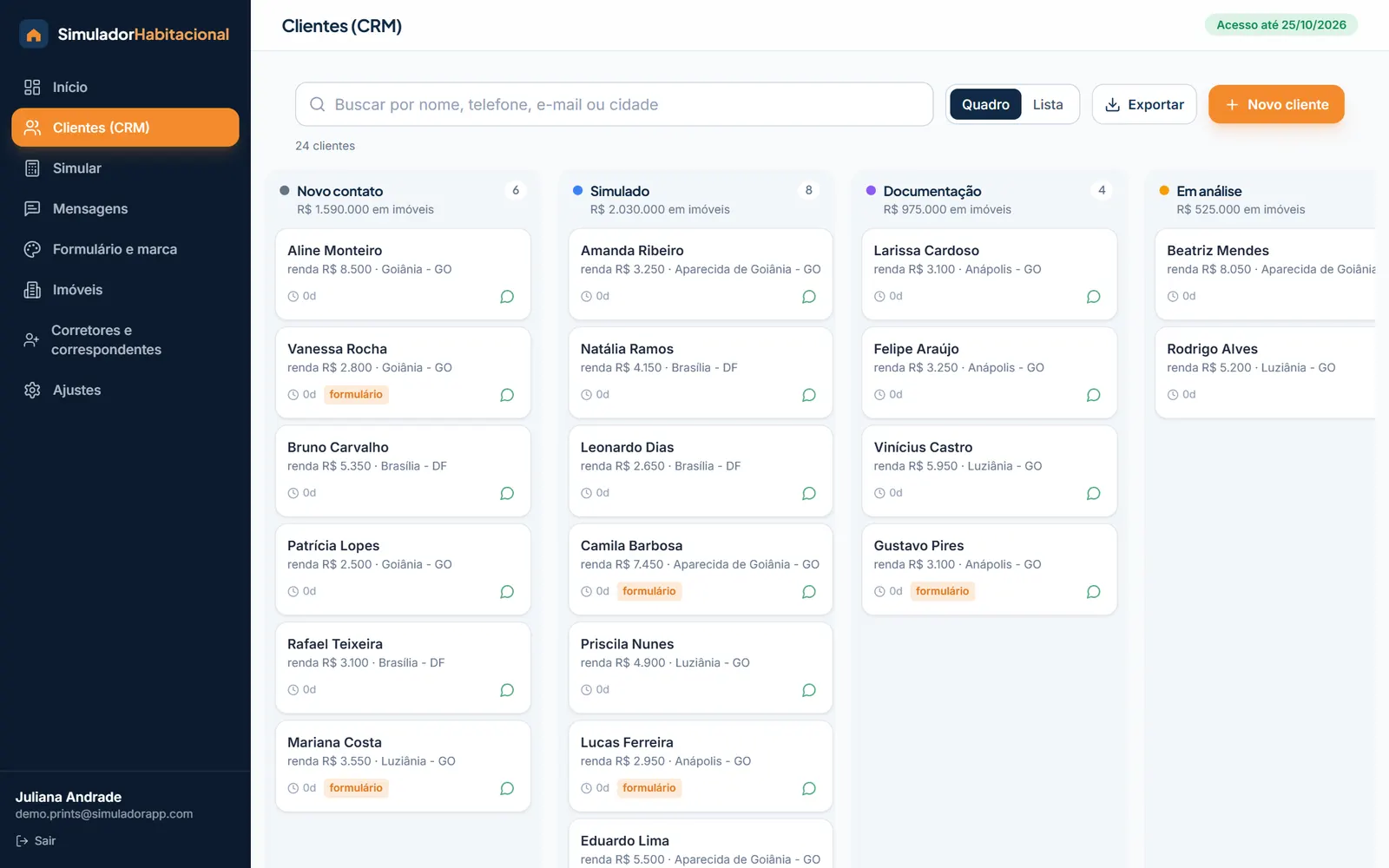
Task: Open chat icon on Rafael Teixeira card
Action: pyautogui.click(x=507, y=690)
